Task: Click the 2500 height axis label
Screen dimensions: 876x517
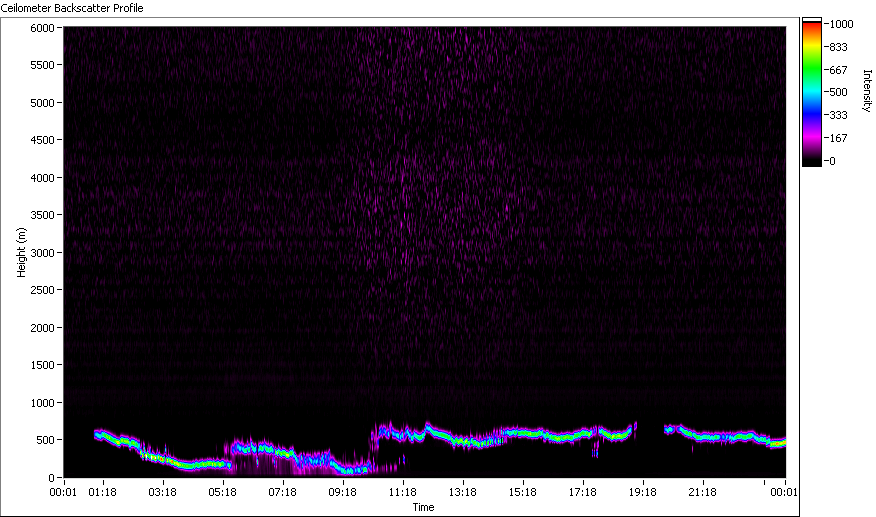Action: pyautogui.click(x=42, y=290)
